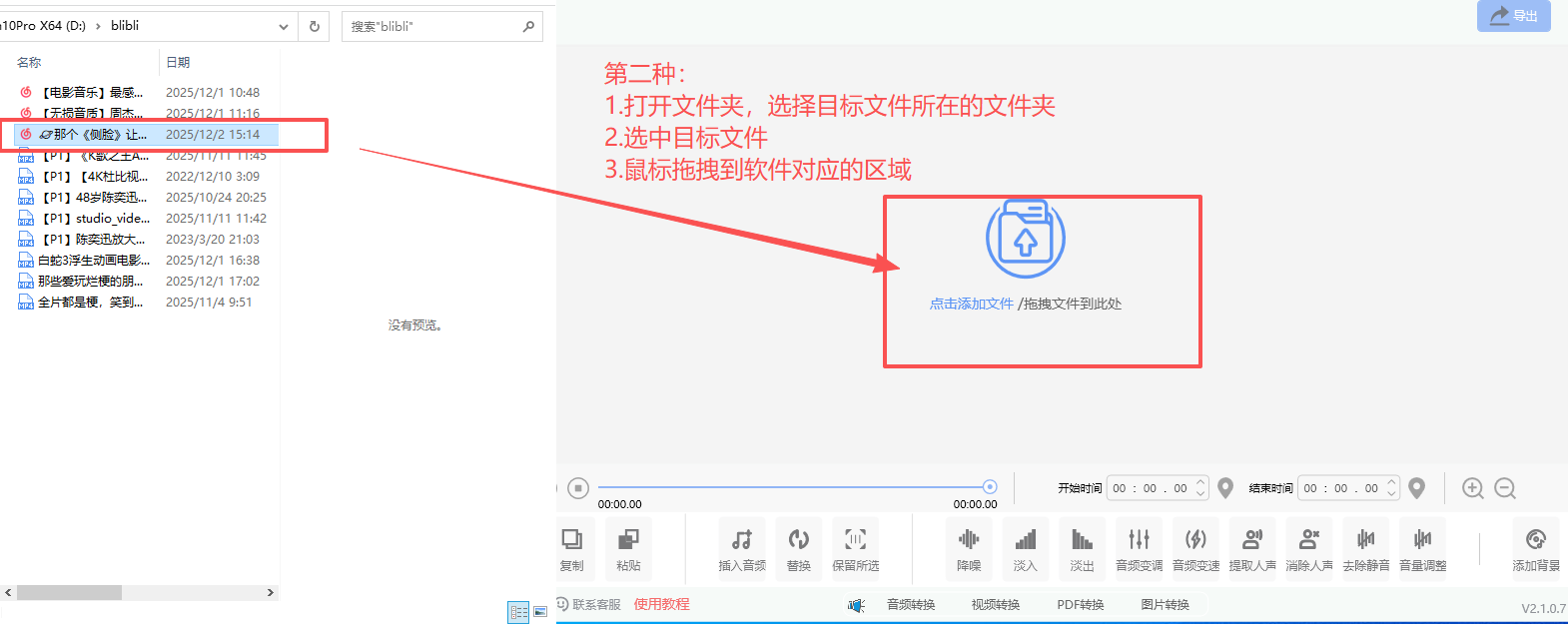Image resolution: width=1568 pixels, height=624 pixels.
Task: Open 联系客服 contact support
Action: click(x=589, y=604)
